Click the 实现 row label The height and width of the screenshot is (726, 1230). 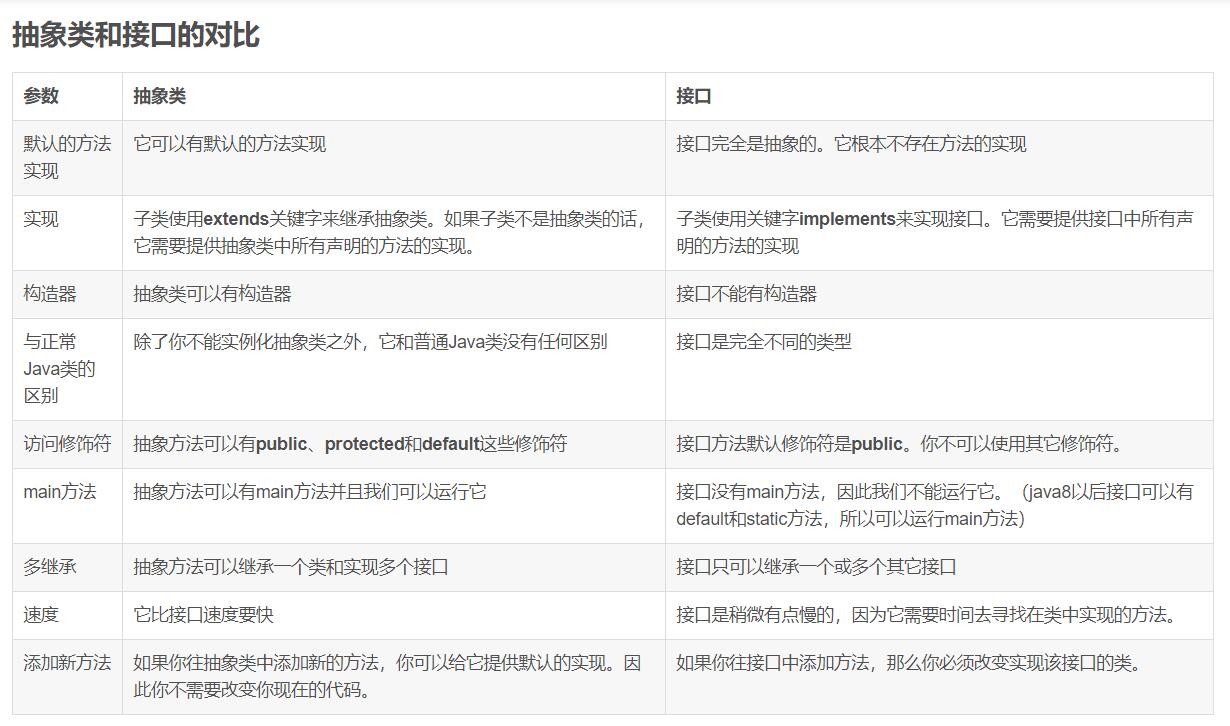[x=68, y=233]
